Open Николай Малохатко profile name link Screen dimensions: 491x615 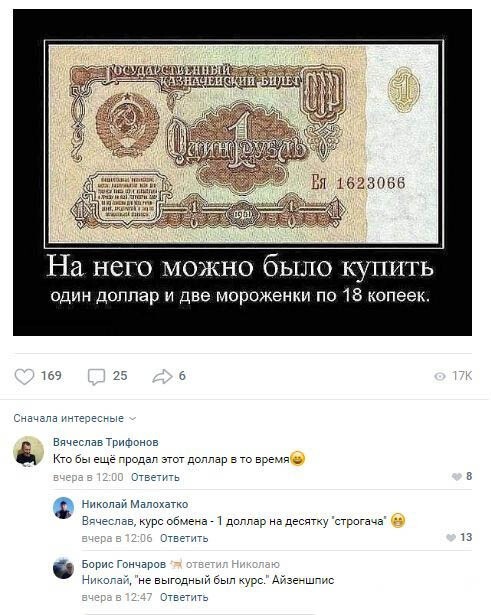click(135, 504)
